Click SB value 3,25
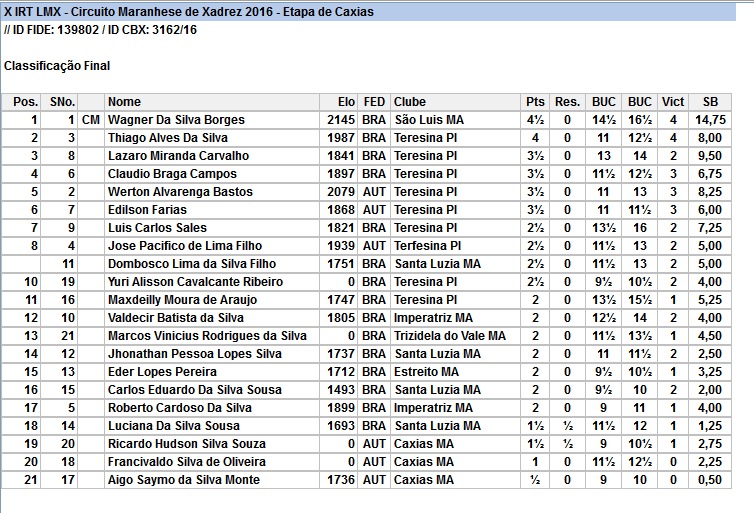The height and width of the screenshot is (513, 754). point(710,372)
